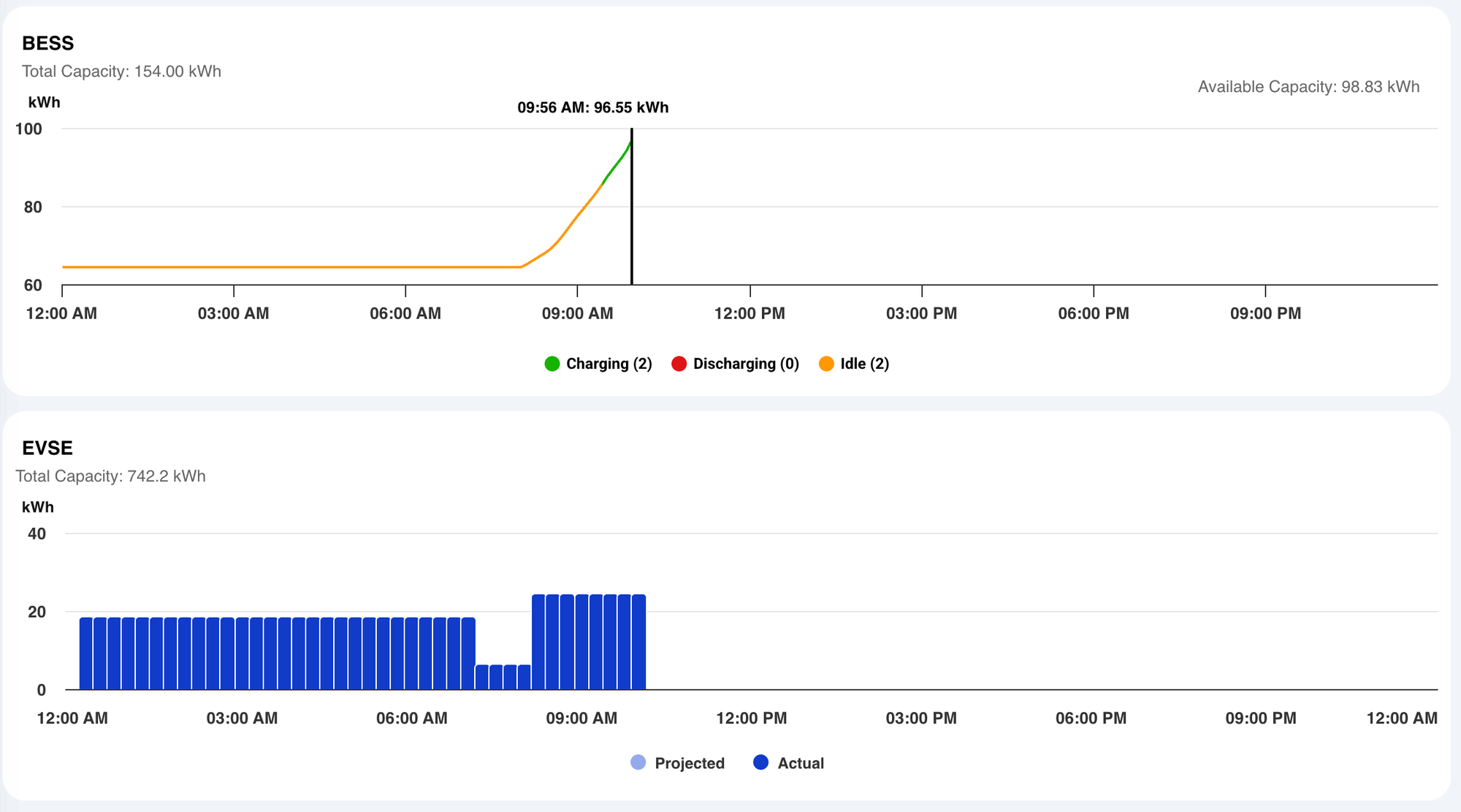Click the first EVSE bar after 12:00 AM
This screenshot has height=812, width=1461.
tap(86, 654)
